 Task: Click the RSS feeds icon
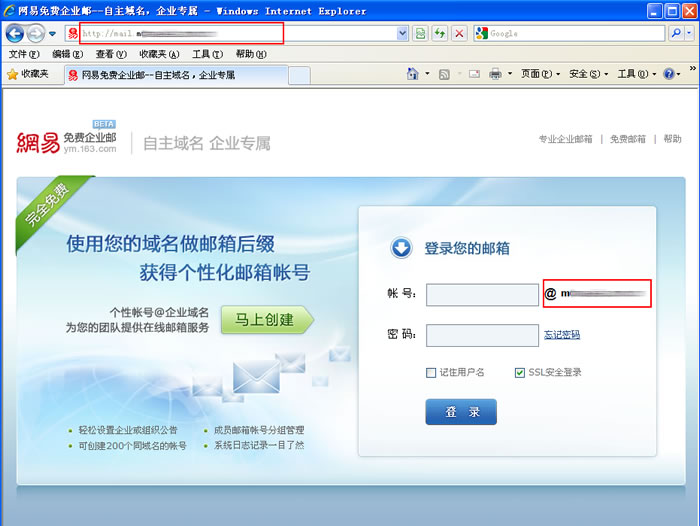click(x=444, y=74)
